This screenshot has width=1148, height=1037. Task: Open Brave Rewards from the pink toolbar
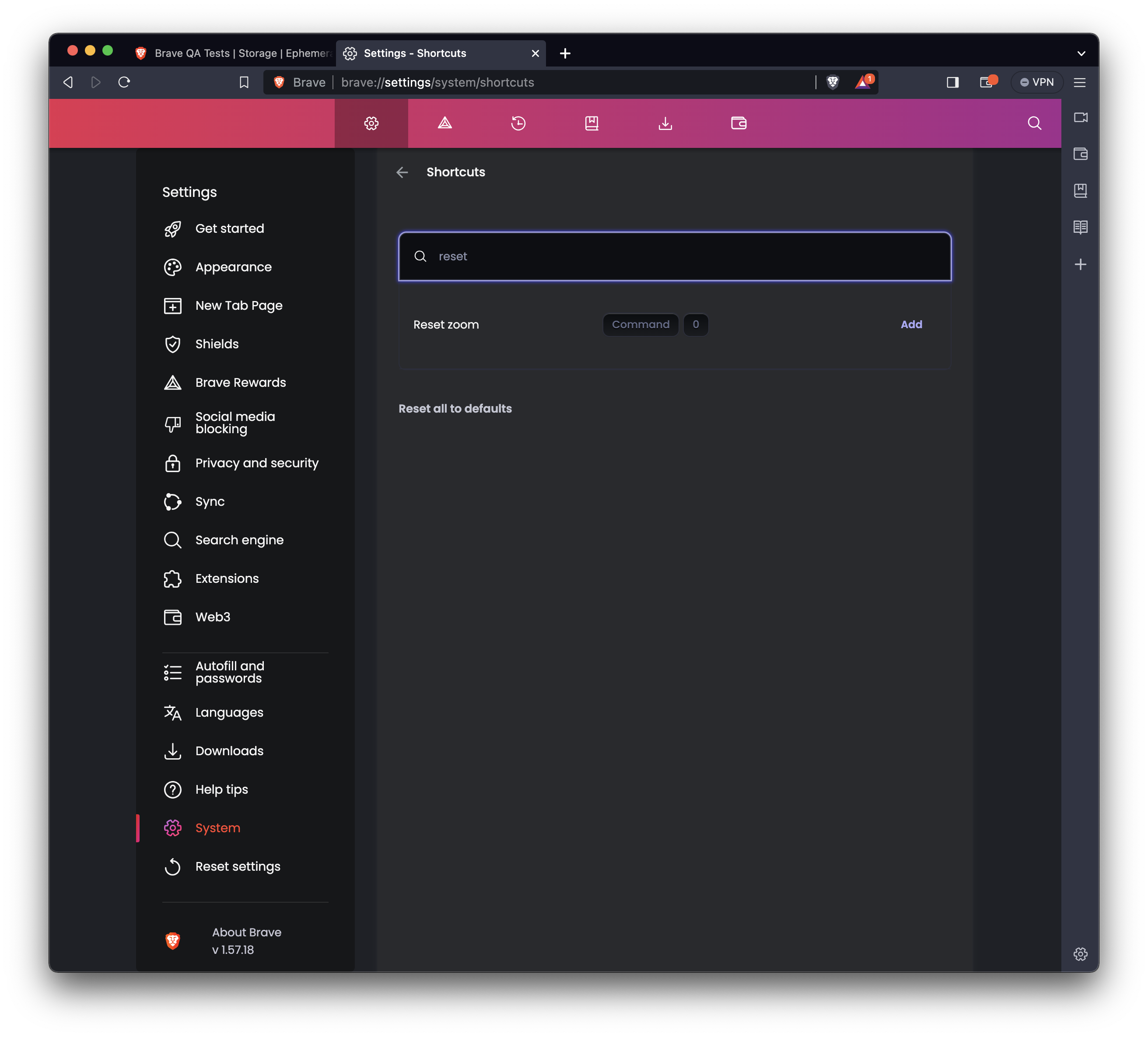pyautogui.click(x=444, y=123)
